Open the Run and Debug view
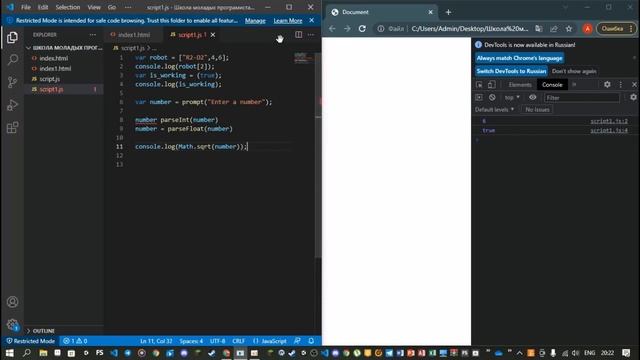Viewport: 640px width, 360px height. pos(12,105)
